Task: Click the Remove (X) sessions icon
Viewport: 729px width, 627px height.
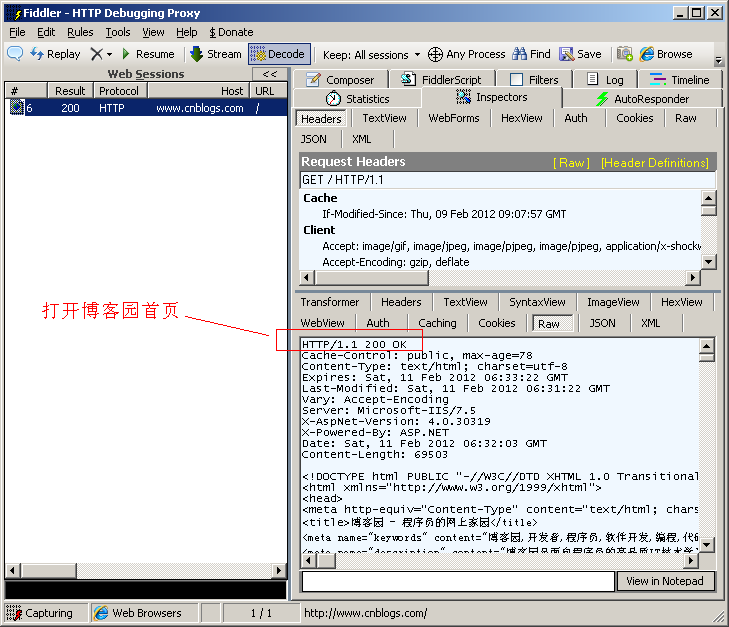Action: pos(96,54)
